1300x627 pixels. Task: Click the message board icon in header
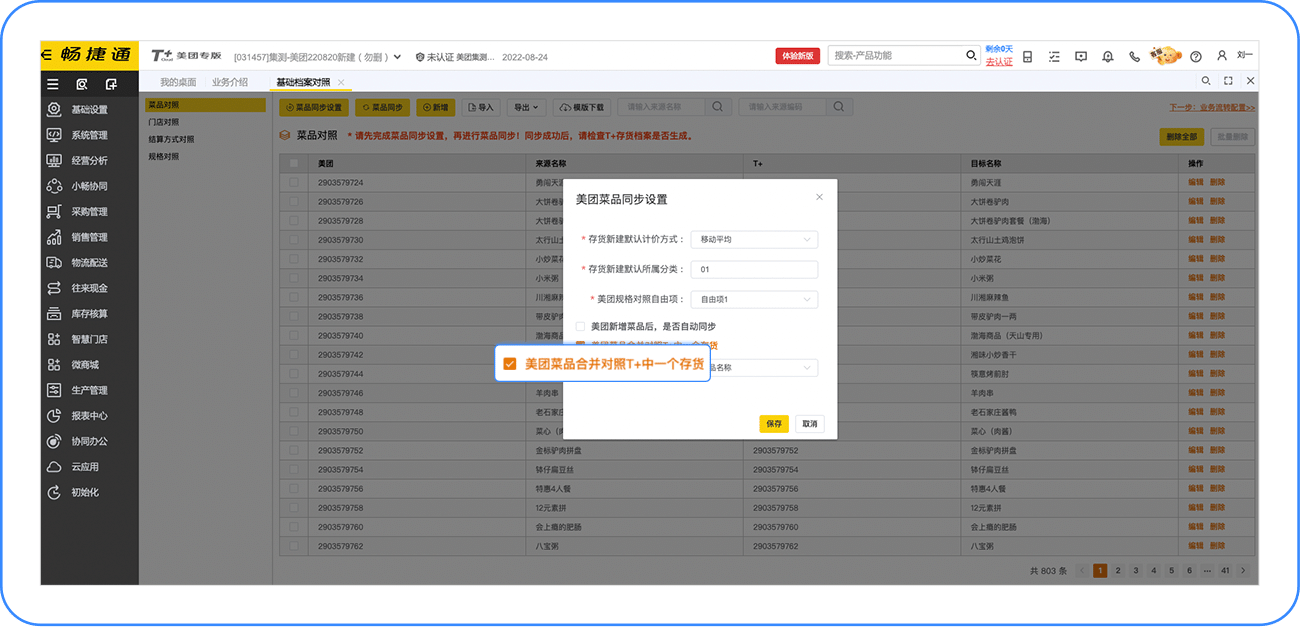tap(1081, 56)
